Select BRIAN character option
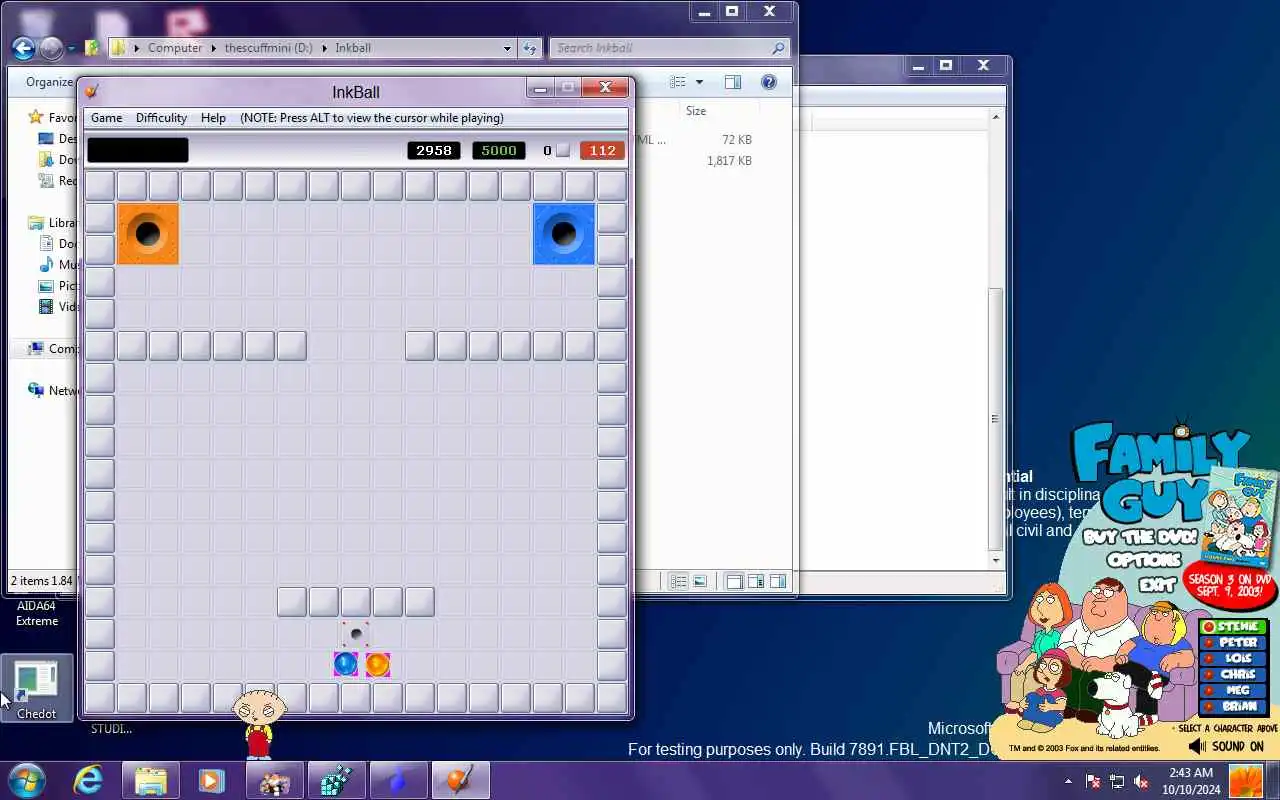Viewport: 1280px width, 800px height. (1232, 706)
